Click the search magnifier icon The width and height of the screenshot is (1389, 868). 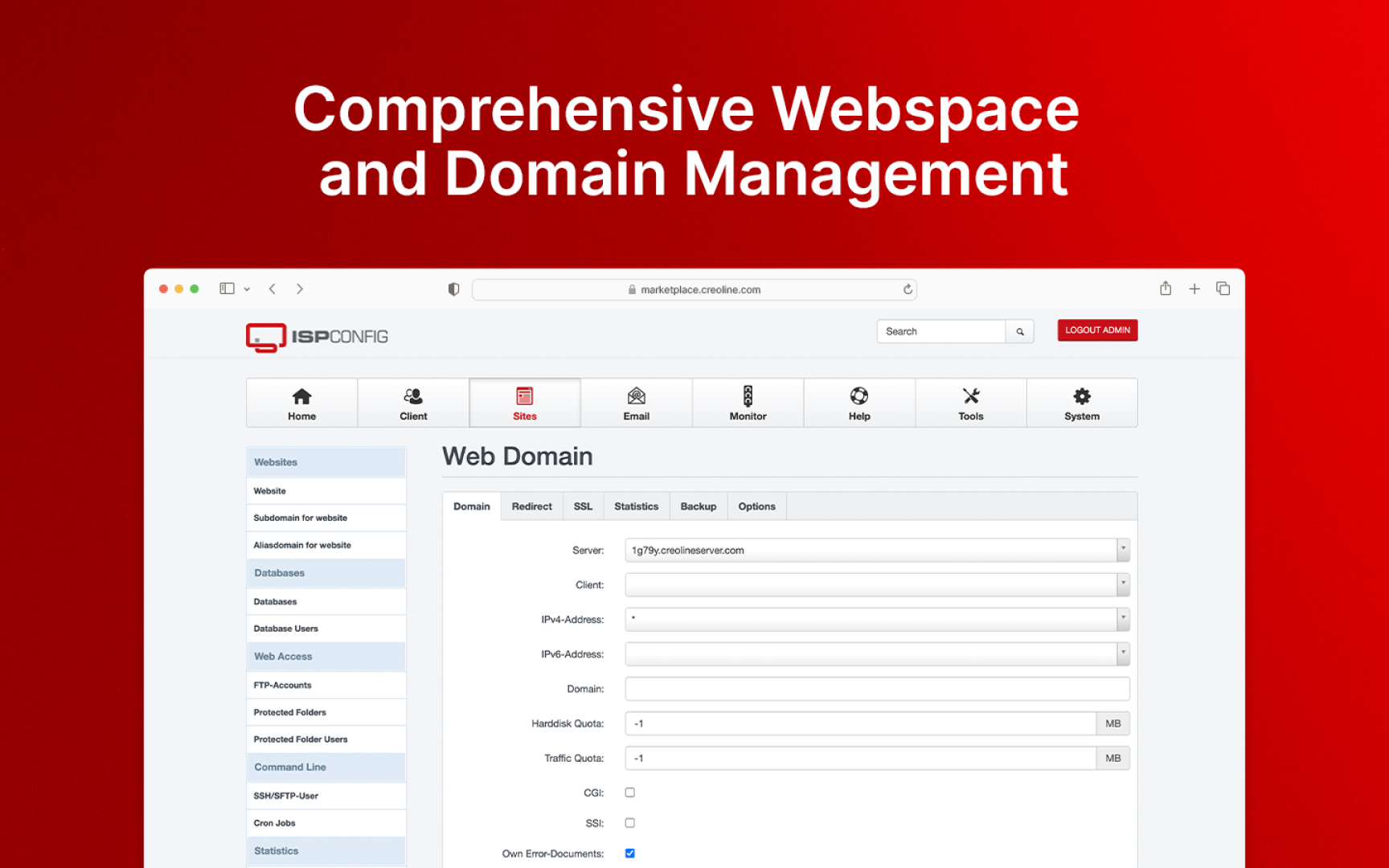click(x=1020, y=331)
